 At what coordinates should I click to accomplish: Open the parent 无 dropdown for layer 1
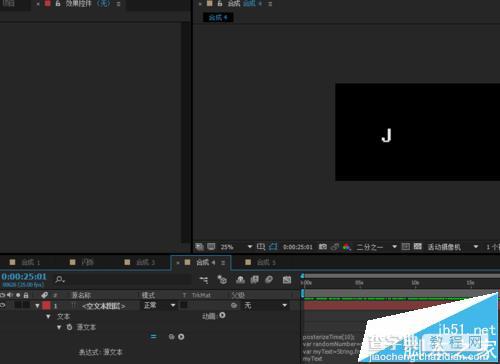[266, 305]
